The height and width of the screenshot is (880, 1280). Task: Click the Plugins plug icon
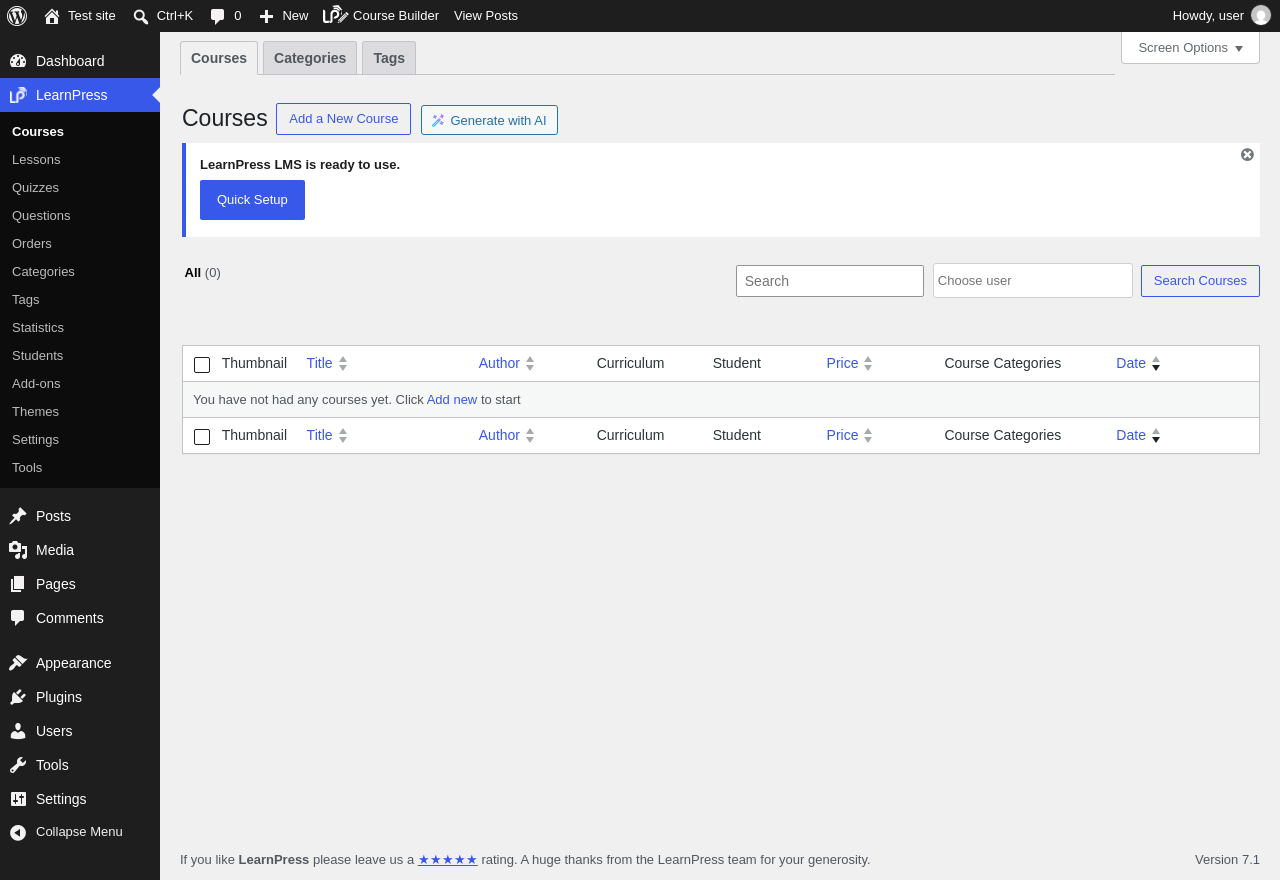tap(18, 697)
